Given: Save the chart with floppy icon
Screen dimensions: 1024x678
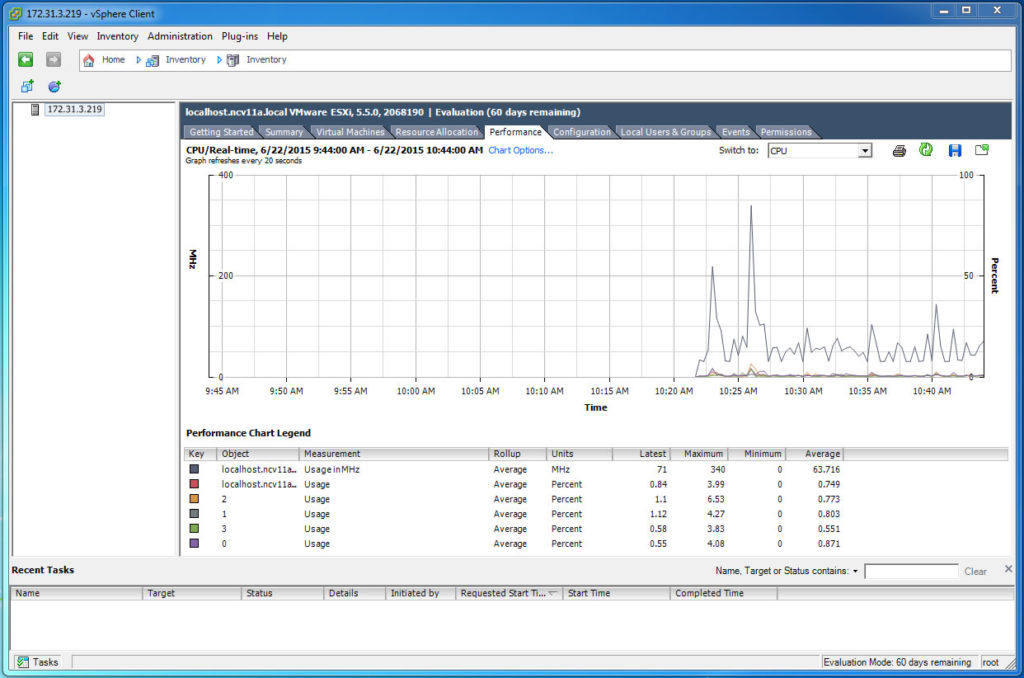Looking at the screenshot, I should pyautogui.click(x=955, y=151).
